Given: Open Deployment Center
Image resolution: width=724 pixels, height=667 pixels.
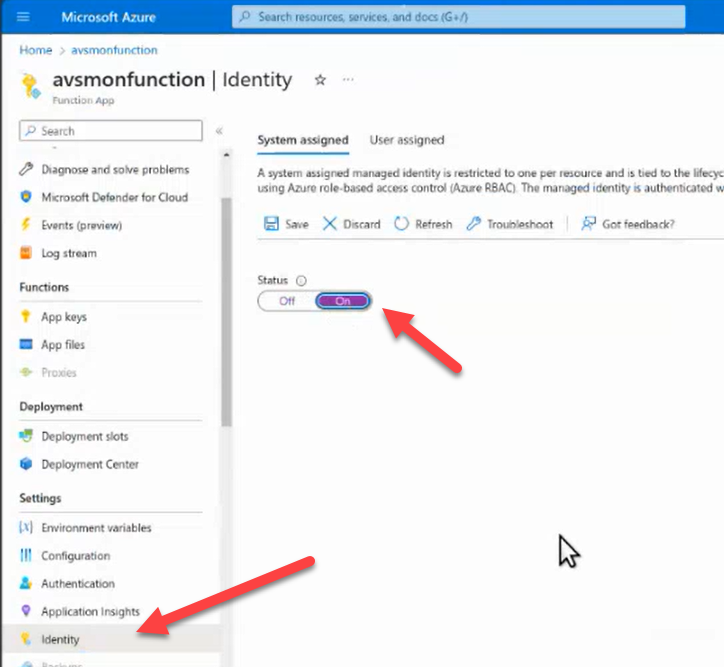Looking at the screenshot, I should click(x=90, y=464).
